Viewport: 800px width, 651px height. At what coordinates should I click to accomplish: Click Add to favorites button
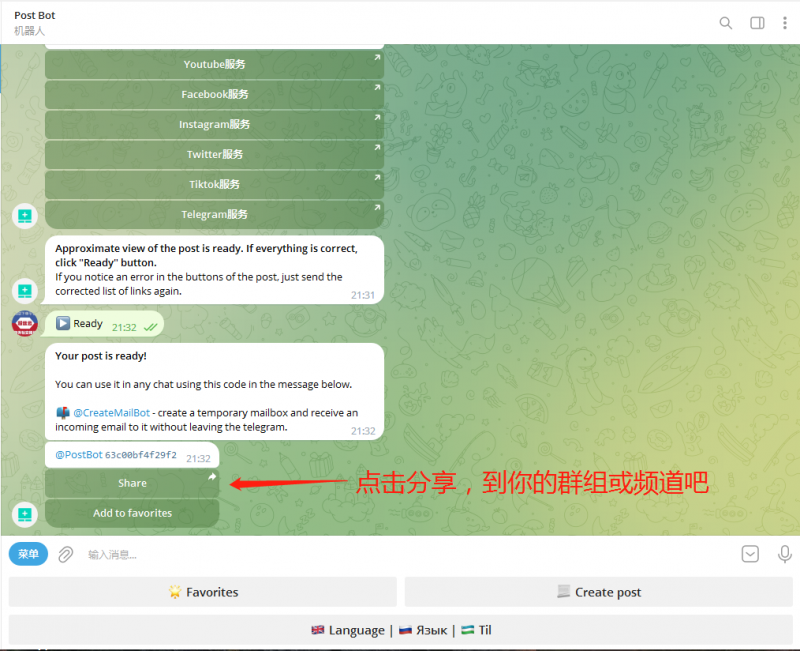132,513
